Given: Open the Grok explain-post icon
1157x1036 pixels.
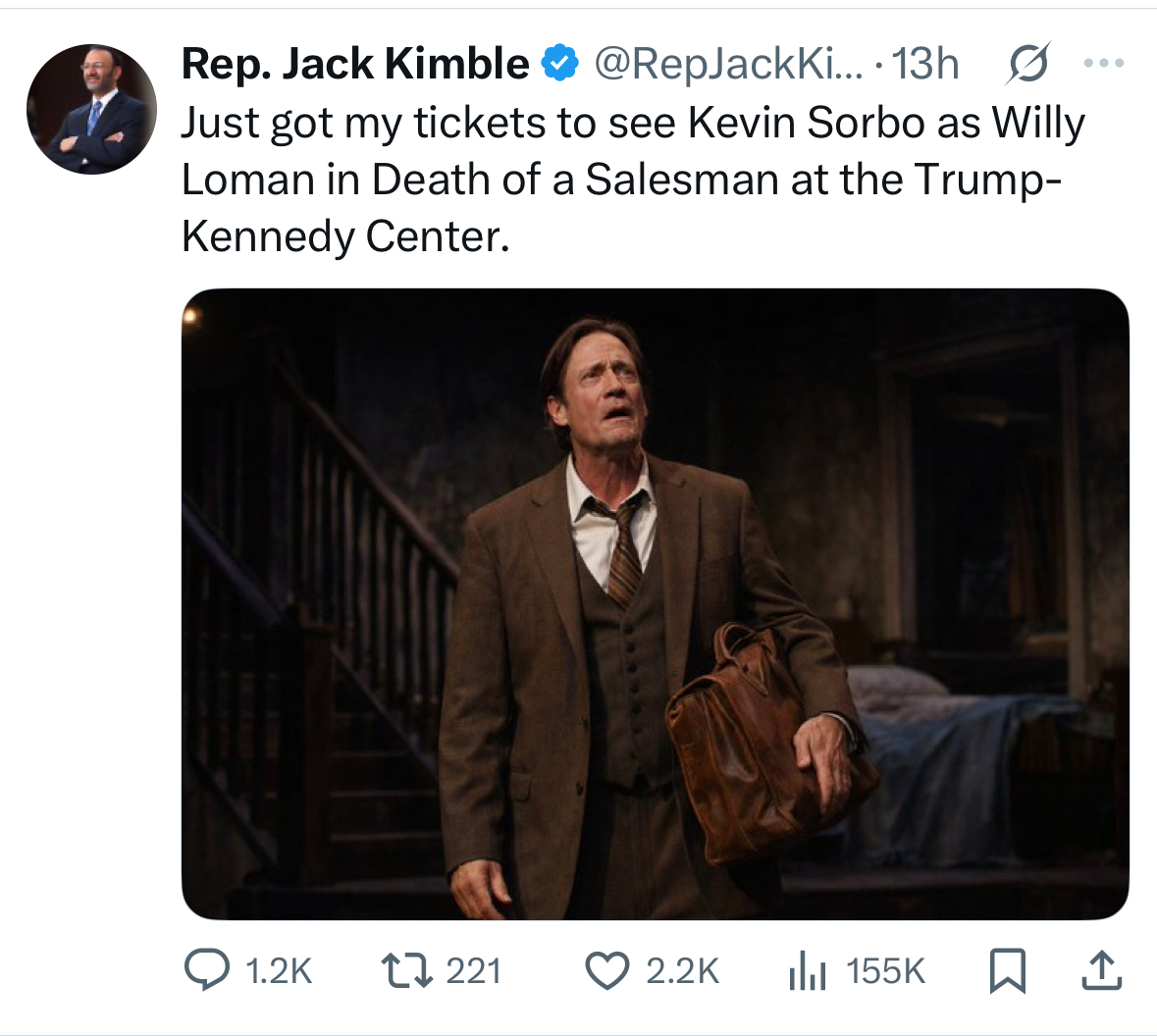Looking at the screenshot, I should coord(1028,64).
